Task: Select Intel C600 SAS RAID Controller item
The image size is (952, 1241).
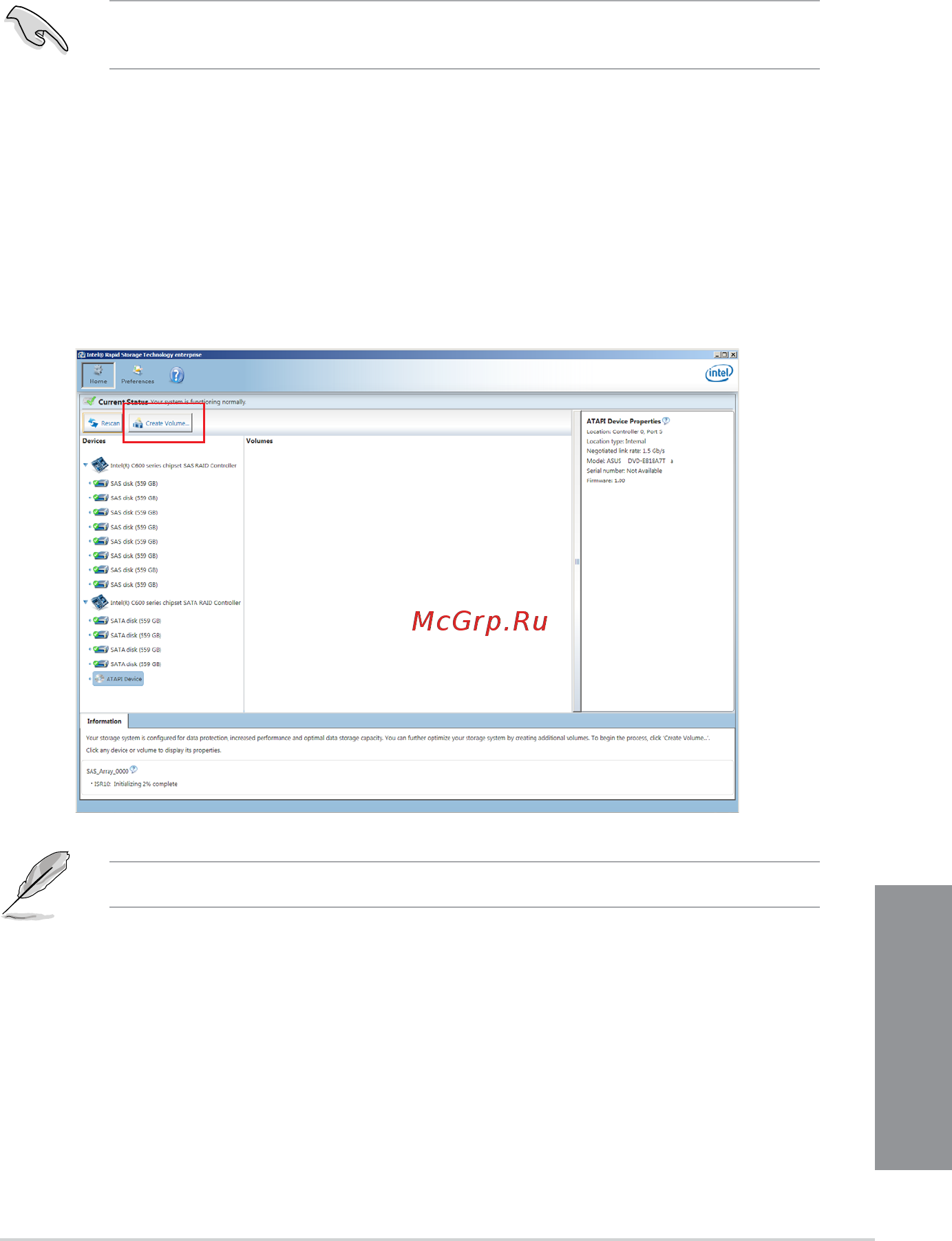Action: (x=164, y=466)
